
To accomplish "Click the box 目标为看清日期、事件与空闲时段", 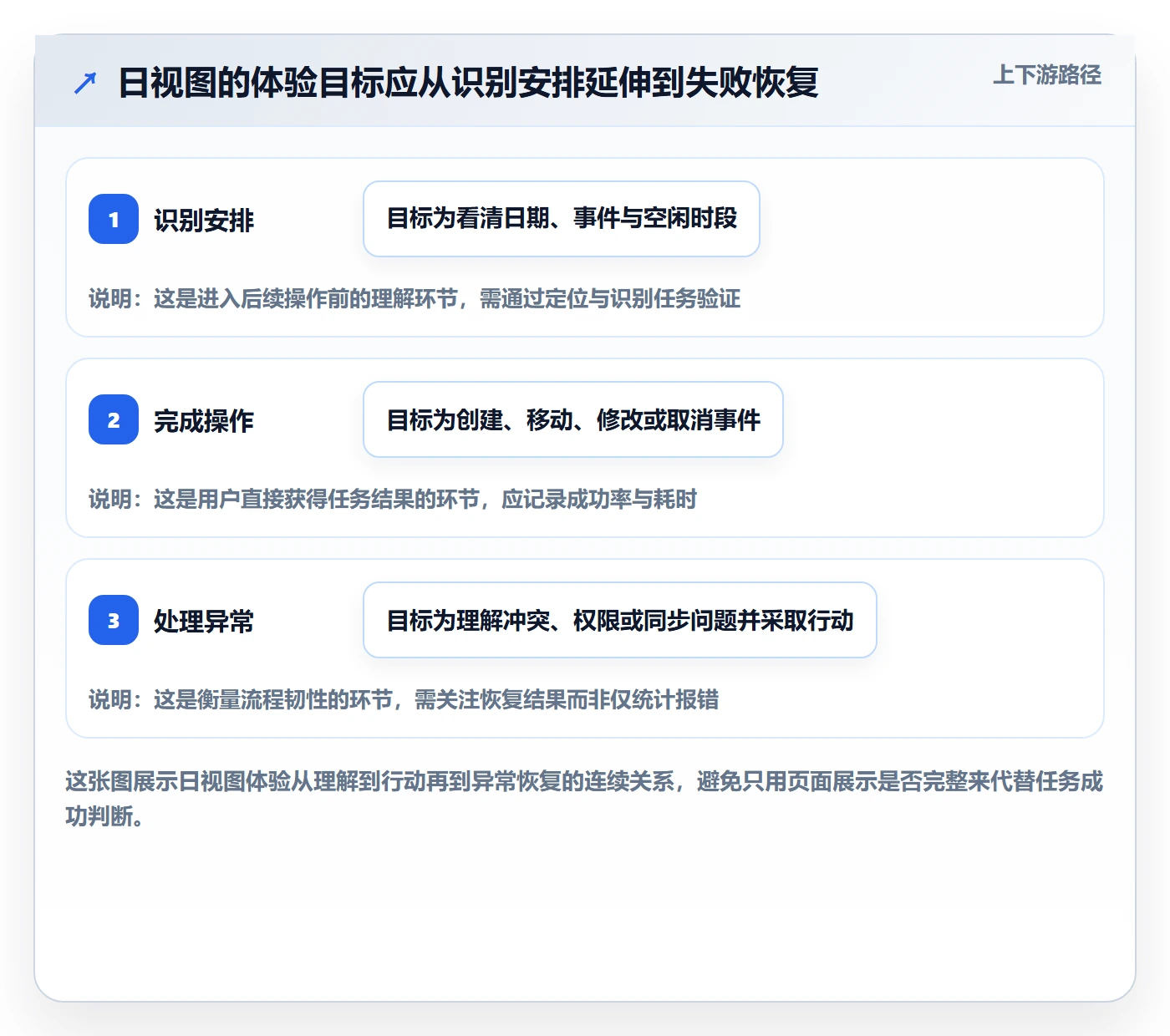I will [562, 219].
